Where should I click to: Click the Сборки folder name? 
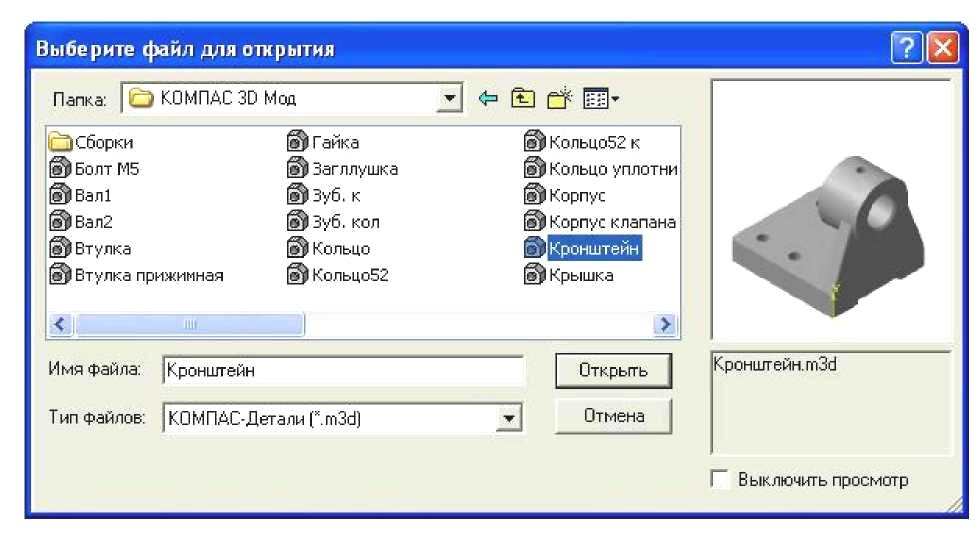[104, 143]
